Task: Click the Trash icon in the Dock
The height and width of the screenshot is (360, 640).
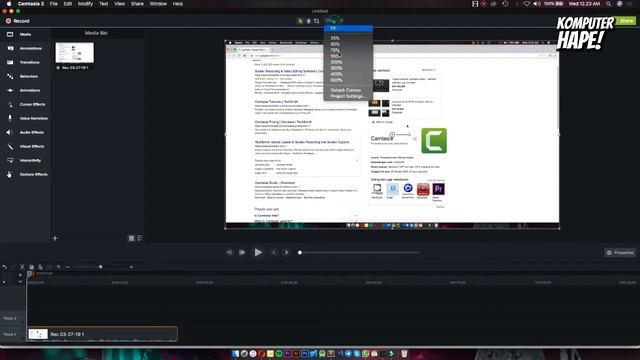Action: point(404,353)
